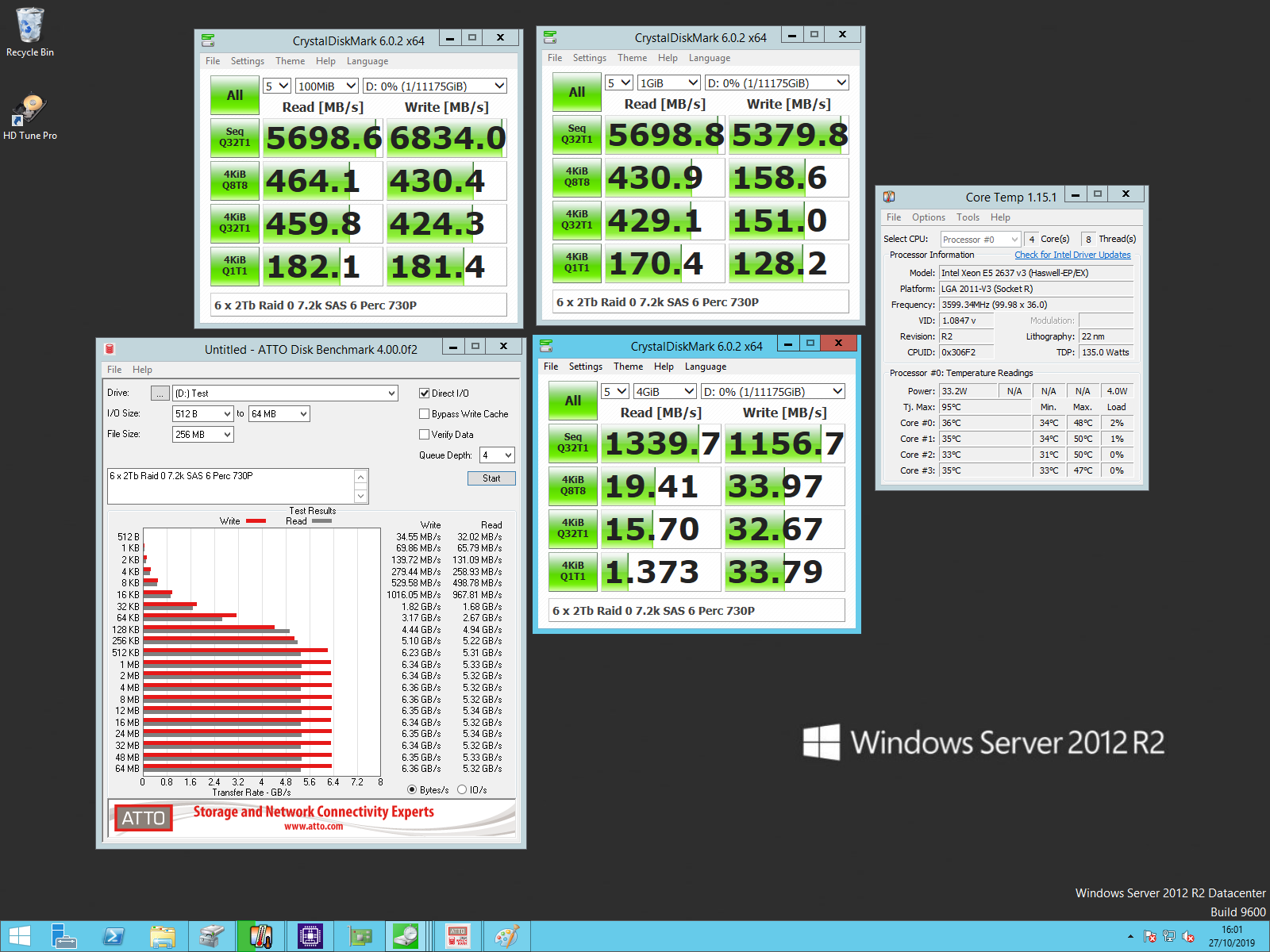1270x952 pixels.
Task: Open the Queue Depth dropdown
Action: coord(497,455)
